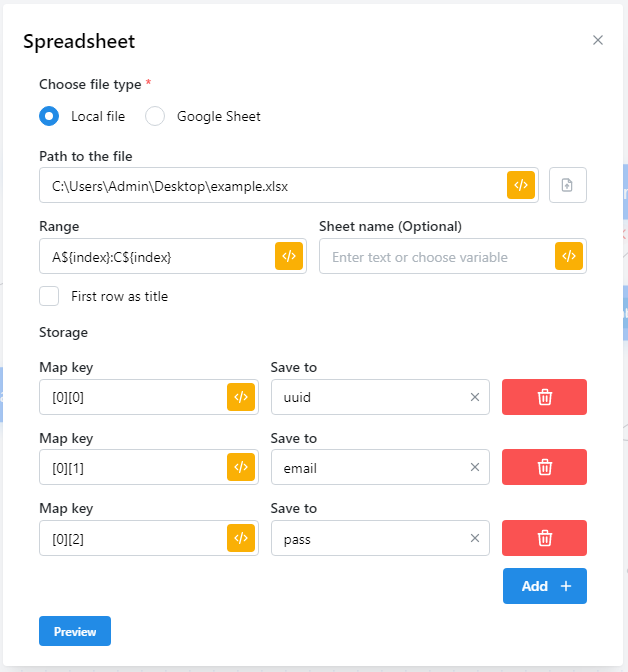Click variable icon for [0][0] map key

pyautogui.click(x=241, y=397)
